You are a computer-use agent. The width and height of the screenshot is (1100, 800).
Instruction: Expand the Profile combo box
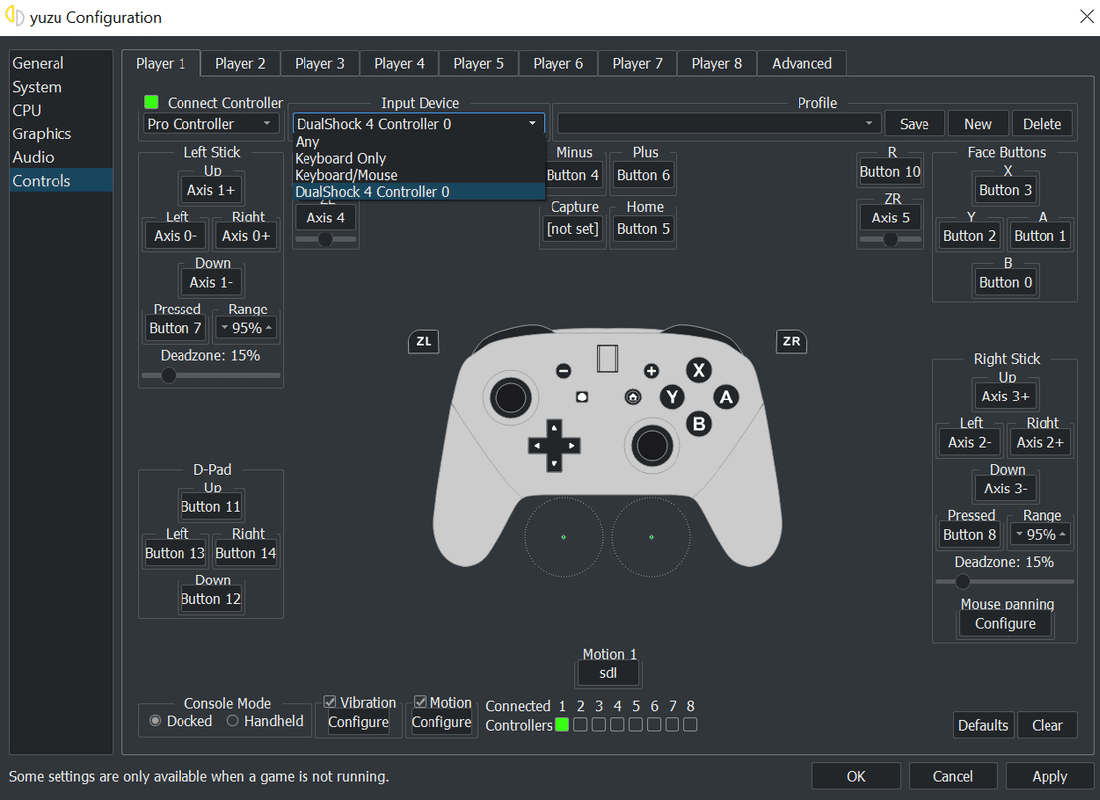click(x=718, y=124)
